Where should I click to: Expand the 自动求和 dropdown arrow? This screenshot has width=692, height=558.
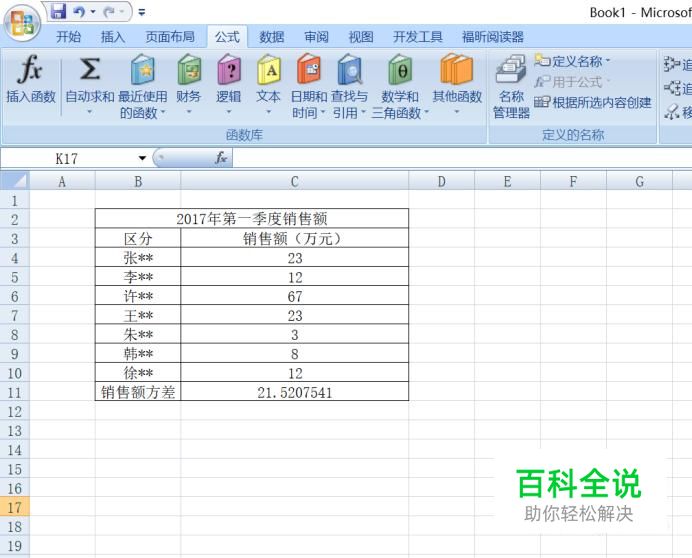pyautogui.click(x=90, y=113)
